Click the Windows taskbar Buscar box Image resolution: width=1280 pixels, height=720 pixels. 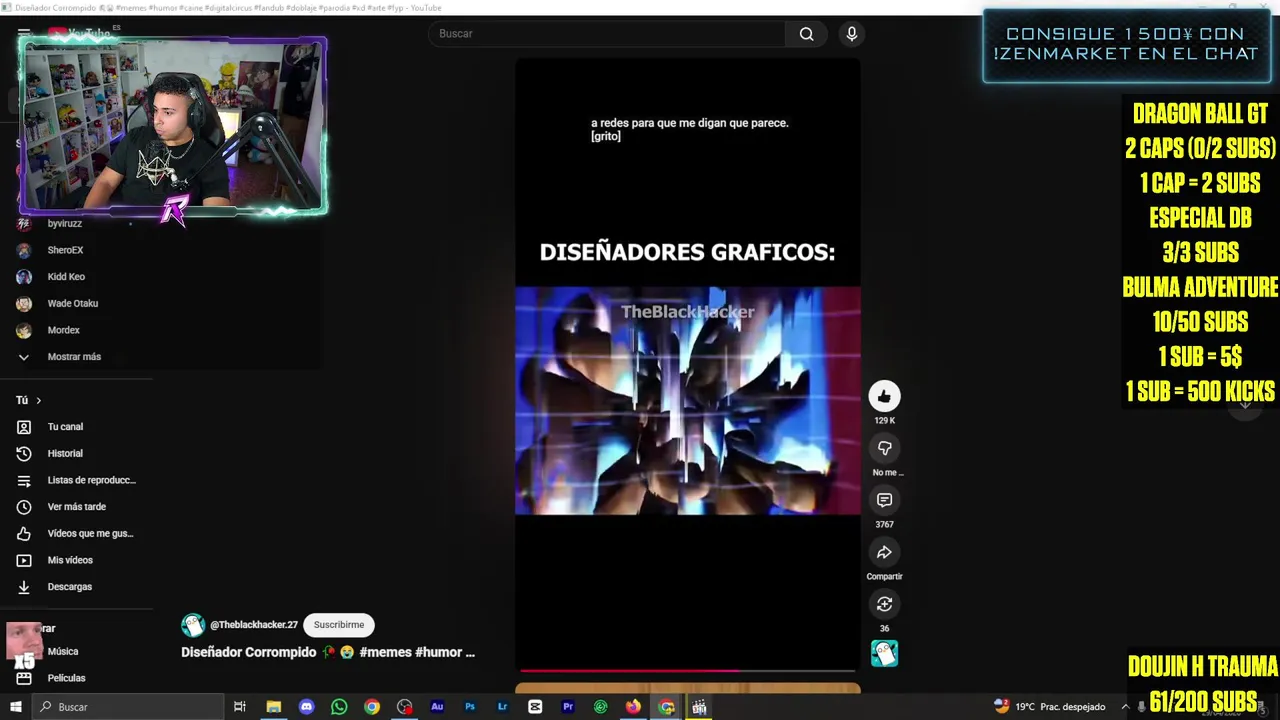(127, 707)
